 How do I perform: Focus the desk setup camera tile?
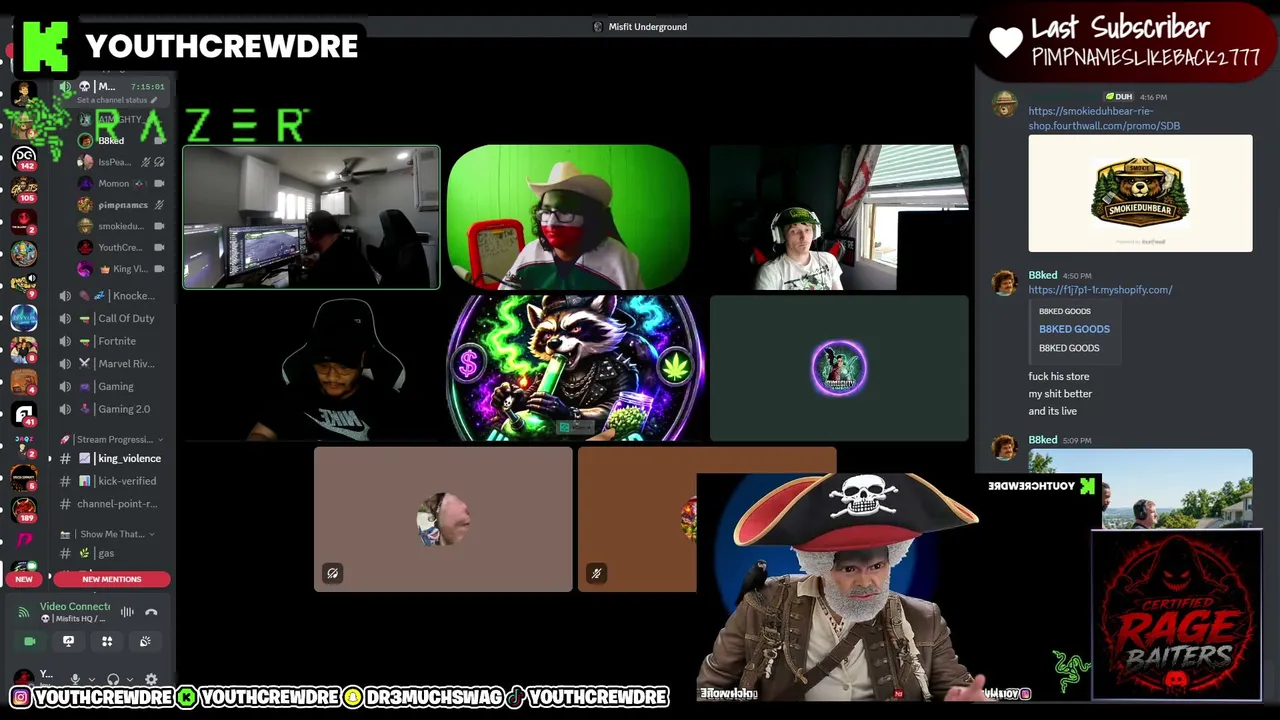(x=311, y=218)
